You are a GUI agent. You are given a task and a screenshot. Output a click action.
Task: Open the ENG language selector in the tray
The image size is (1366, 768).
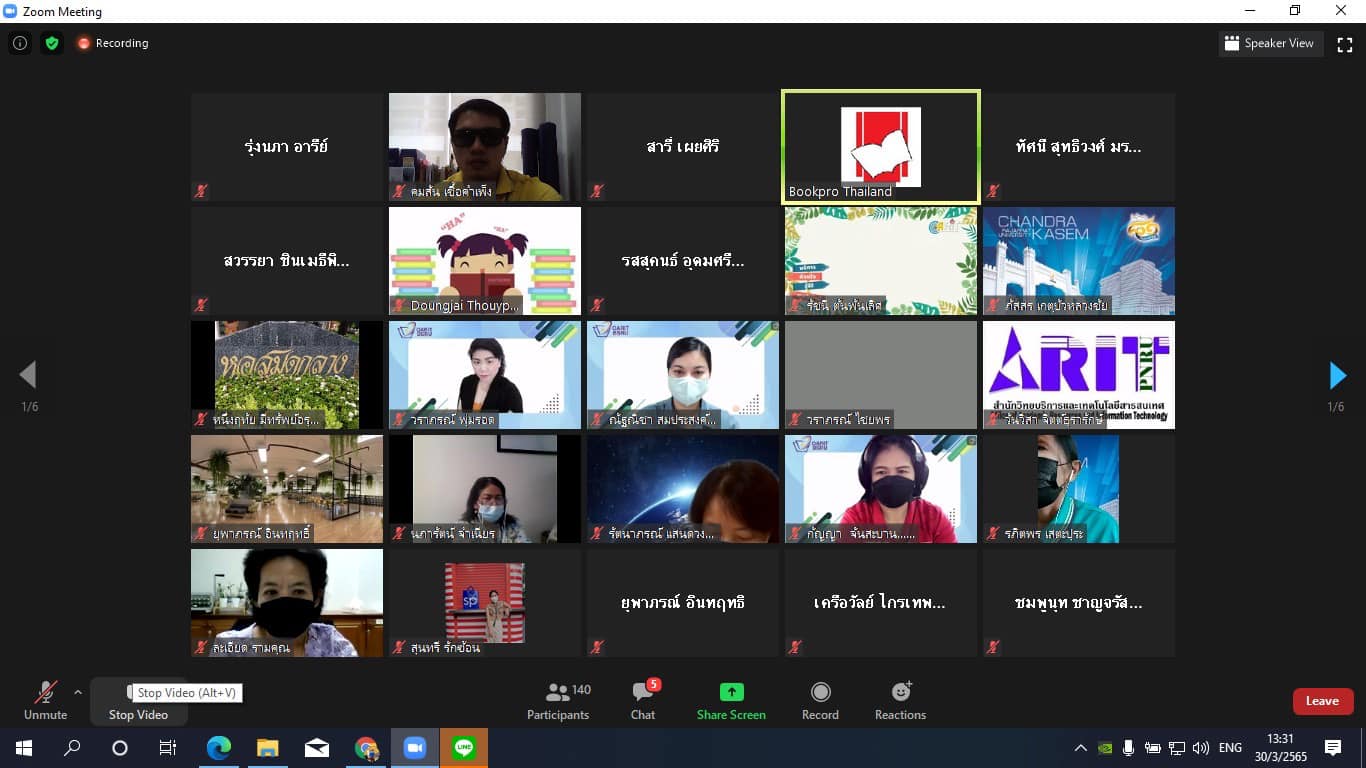(x=1230, y=748)
